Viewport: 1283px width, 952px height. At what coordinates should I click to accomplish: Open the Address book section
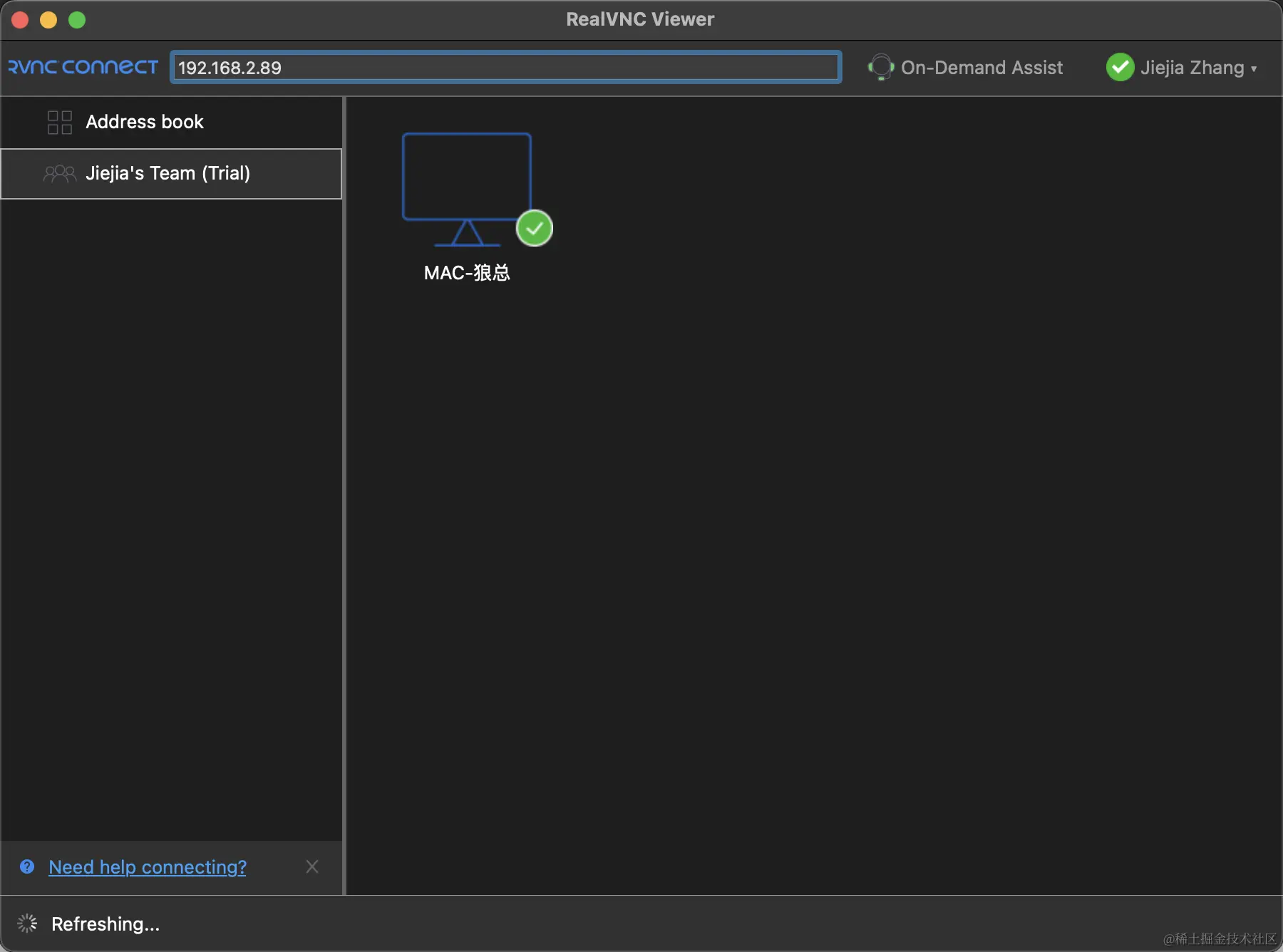point(172,122)
